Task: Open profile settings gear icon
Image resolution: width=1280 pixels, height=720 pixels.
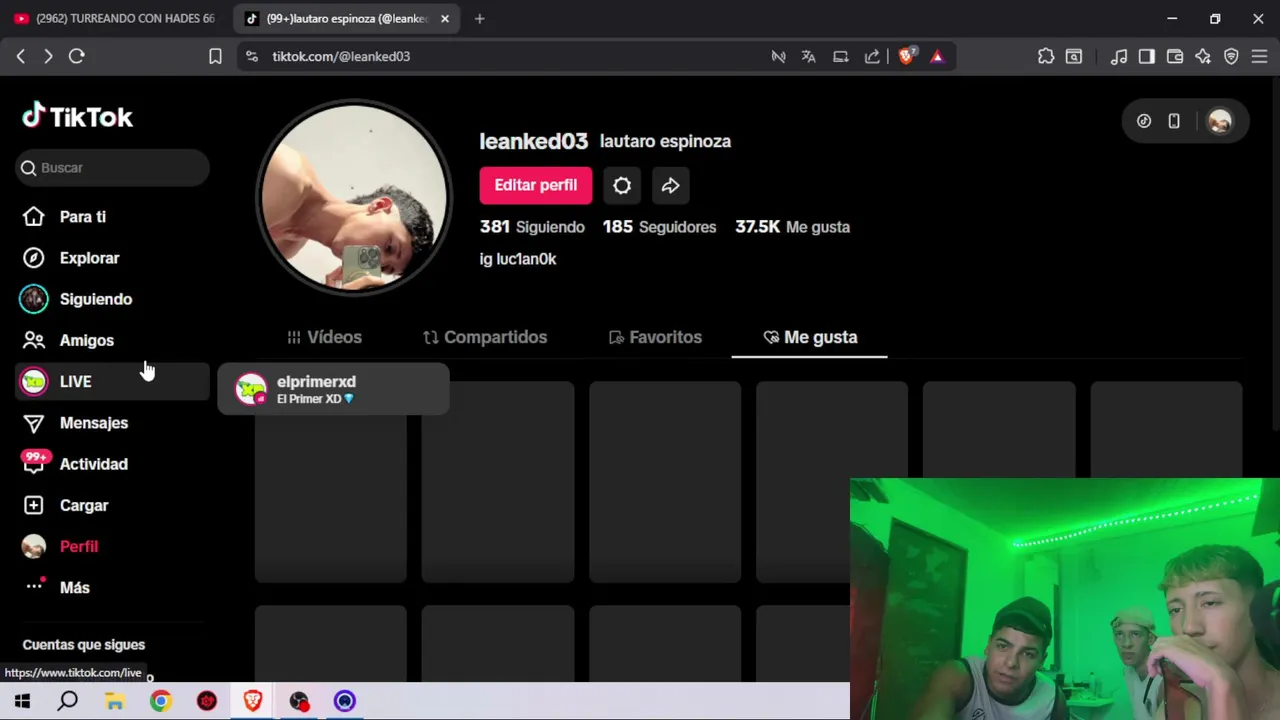Action: click(622, 185)
